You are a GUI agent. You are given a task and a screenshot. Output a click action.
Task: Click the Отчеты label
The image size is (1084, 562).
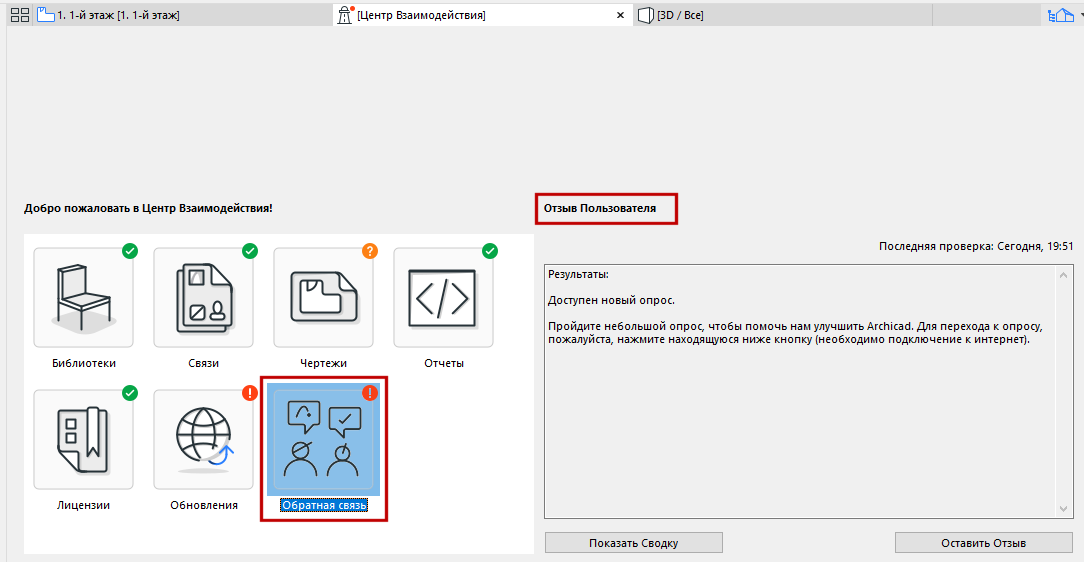tap(444, 363)
